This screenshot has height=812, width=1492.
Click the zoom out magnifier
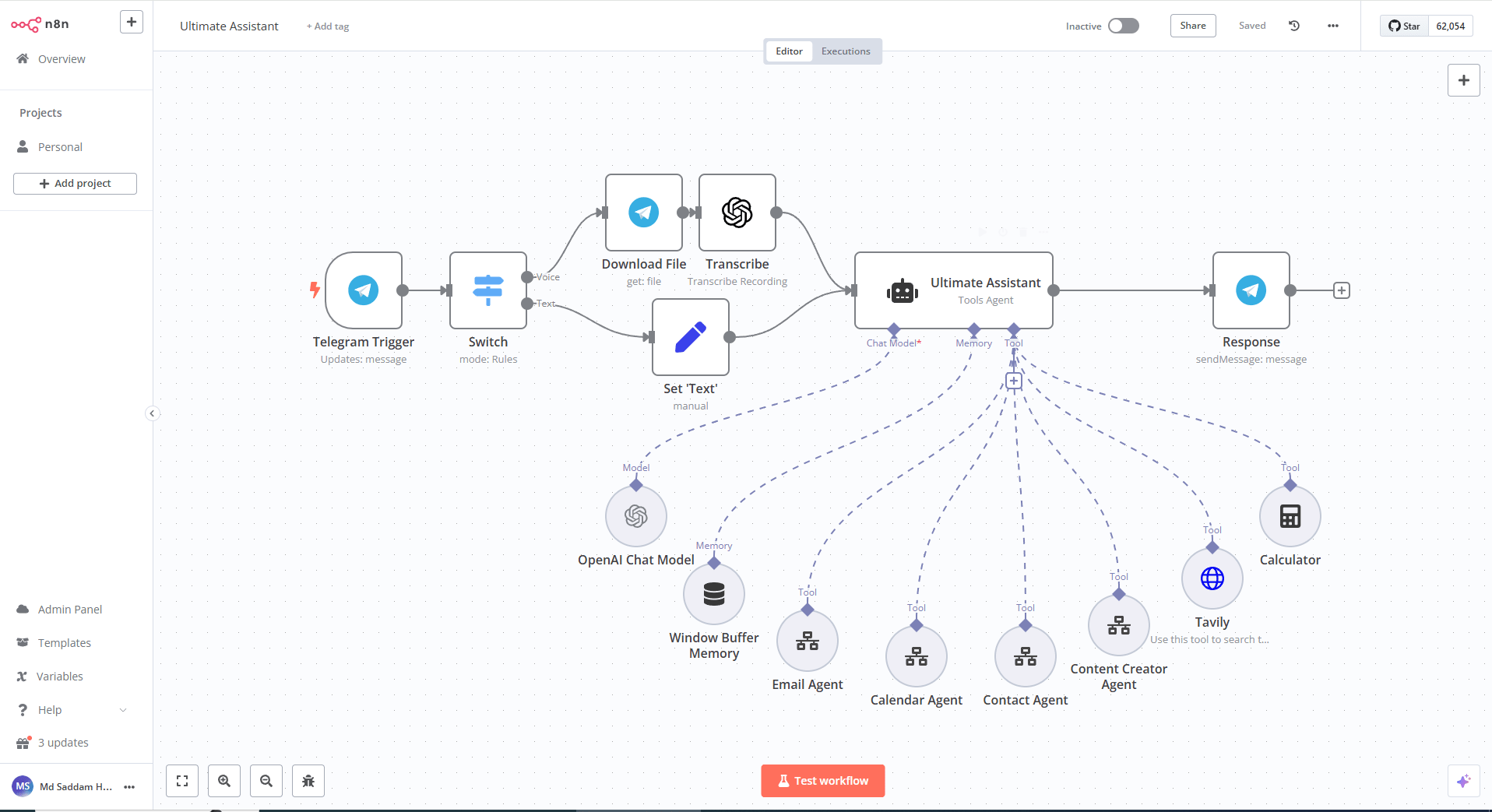click(266, 781)
